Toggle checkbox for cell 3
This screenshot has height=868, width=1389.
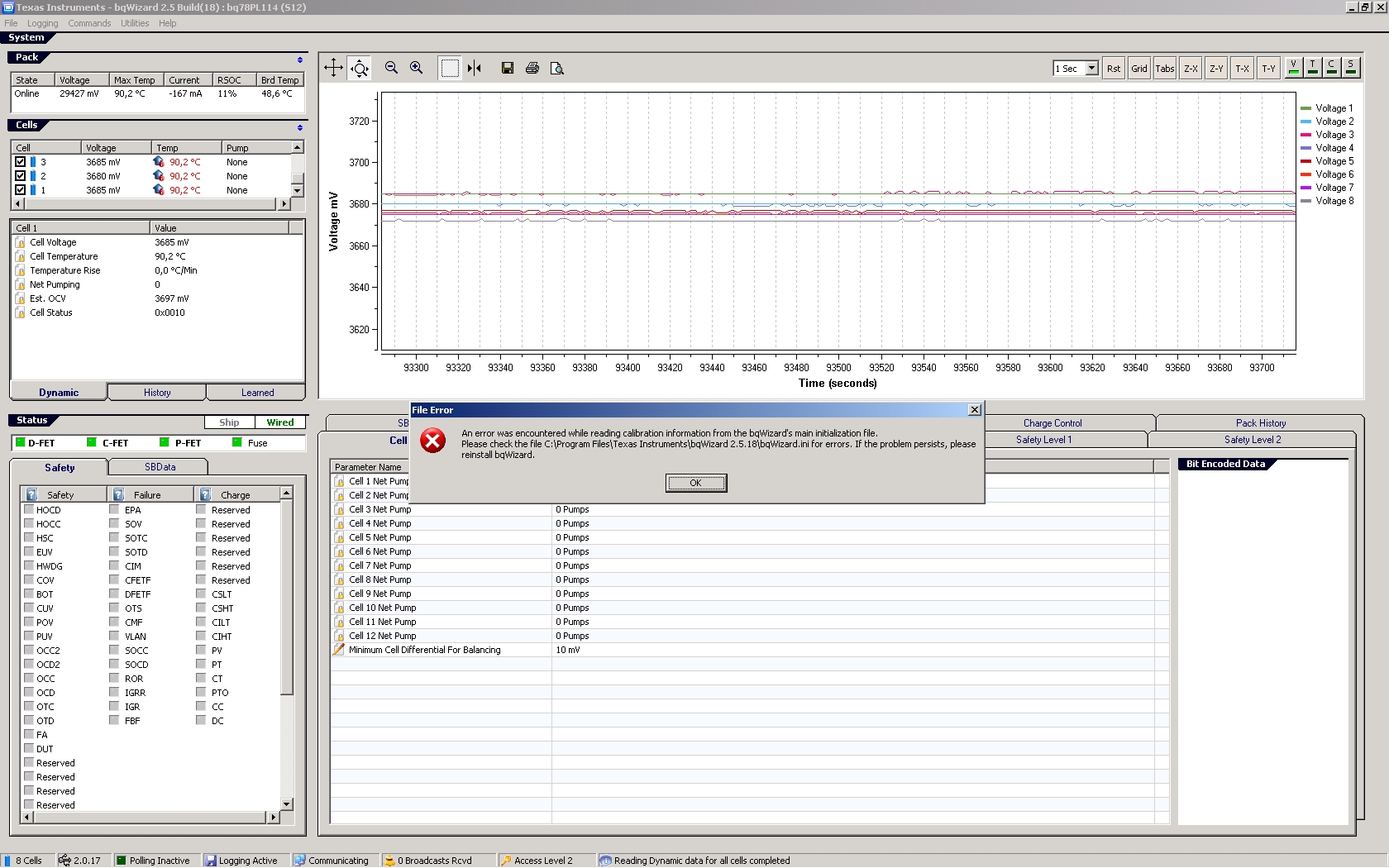coord(21,162)
